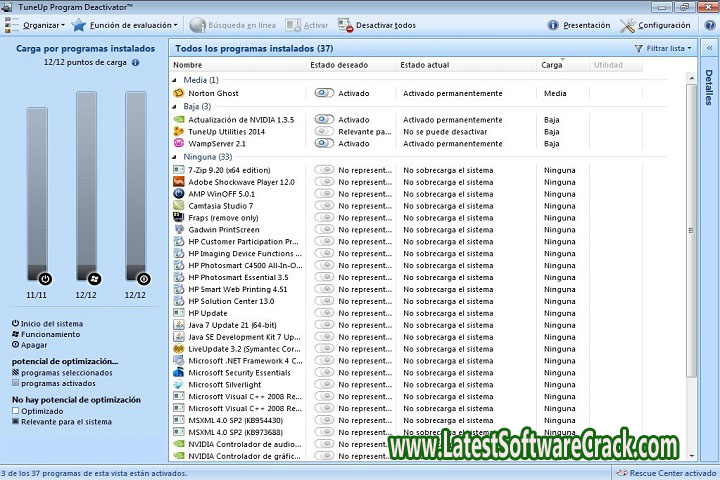Open the Filtrar lista dropdown
The height and width of the screenshot is (480, 720).
coord(663,48)
